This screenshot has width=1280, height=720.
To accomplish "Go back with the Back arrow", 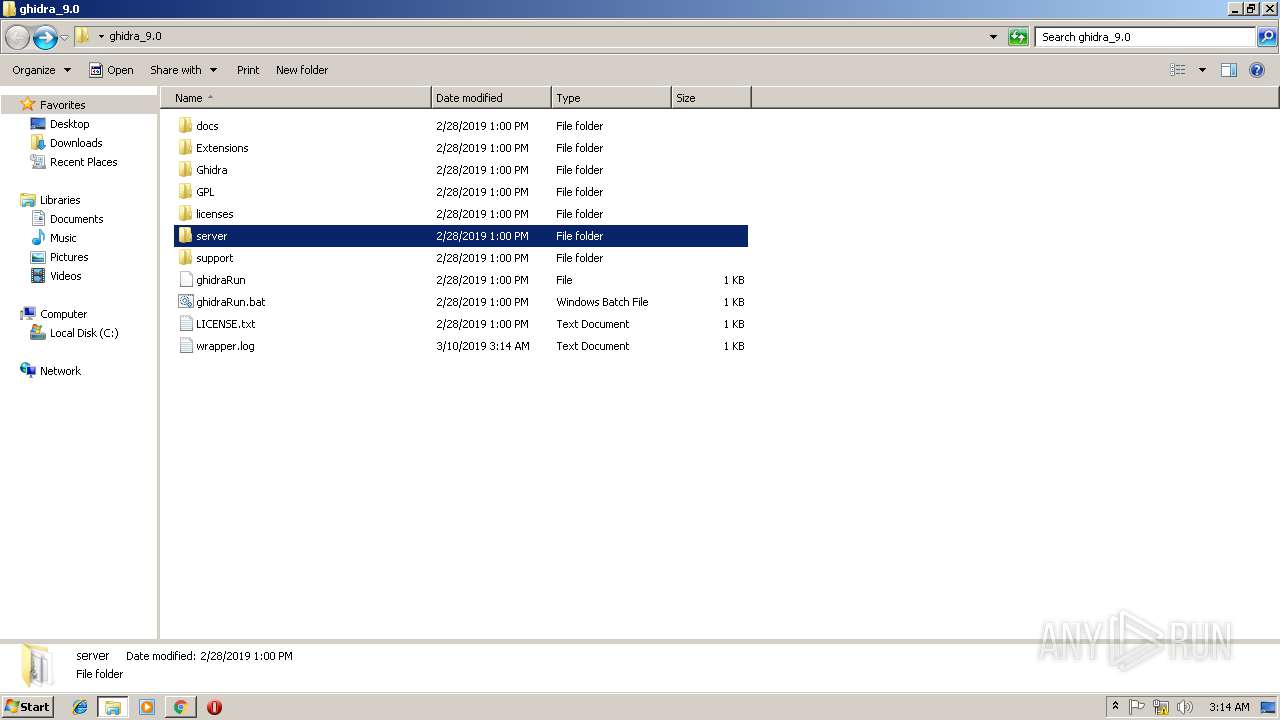I will click(17, 37).
